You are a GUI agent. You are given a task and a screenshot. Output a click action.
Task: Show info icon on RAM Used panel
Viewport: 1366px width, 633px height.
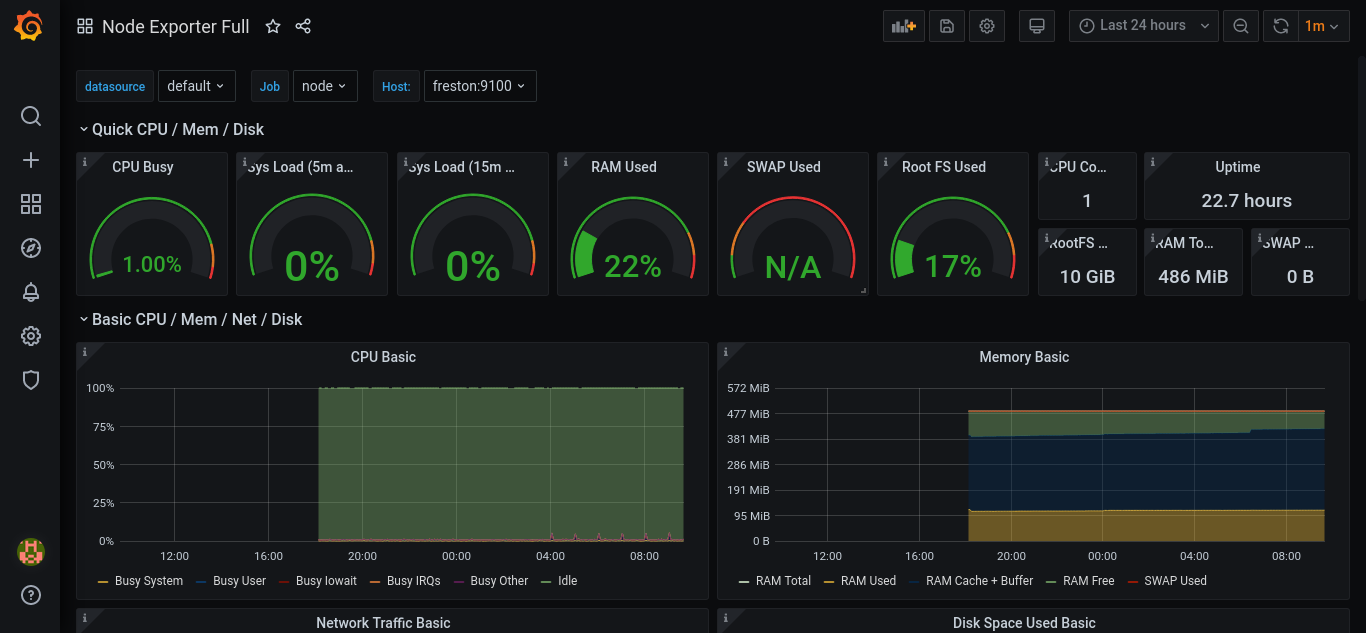[x=565, y=161]
